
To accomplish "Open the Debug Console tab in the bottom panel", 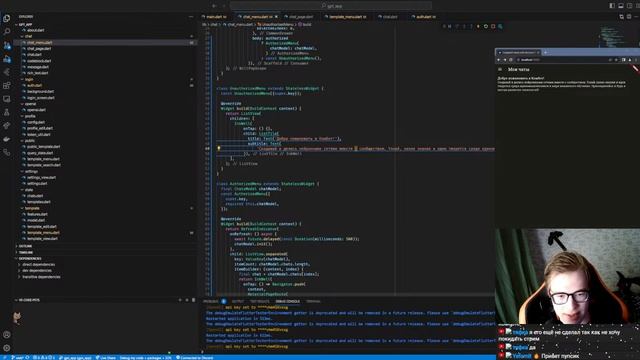I will point(287,301).
